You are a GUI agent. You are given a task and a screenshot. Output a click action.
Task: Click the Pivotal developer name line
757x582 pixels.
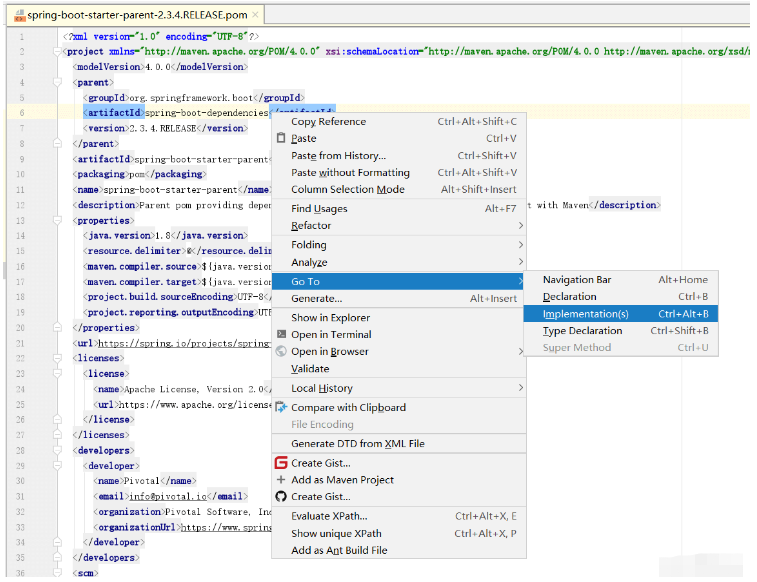[145, 481]
